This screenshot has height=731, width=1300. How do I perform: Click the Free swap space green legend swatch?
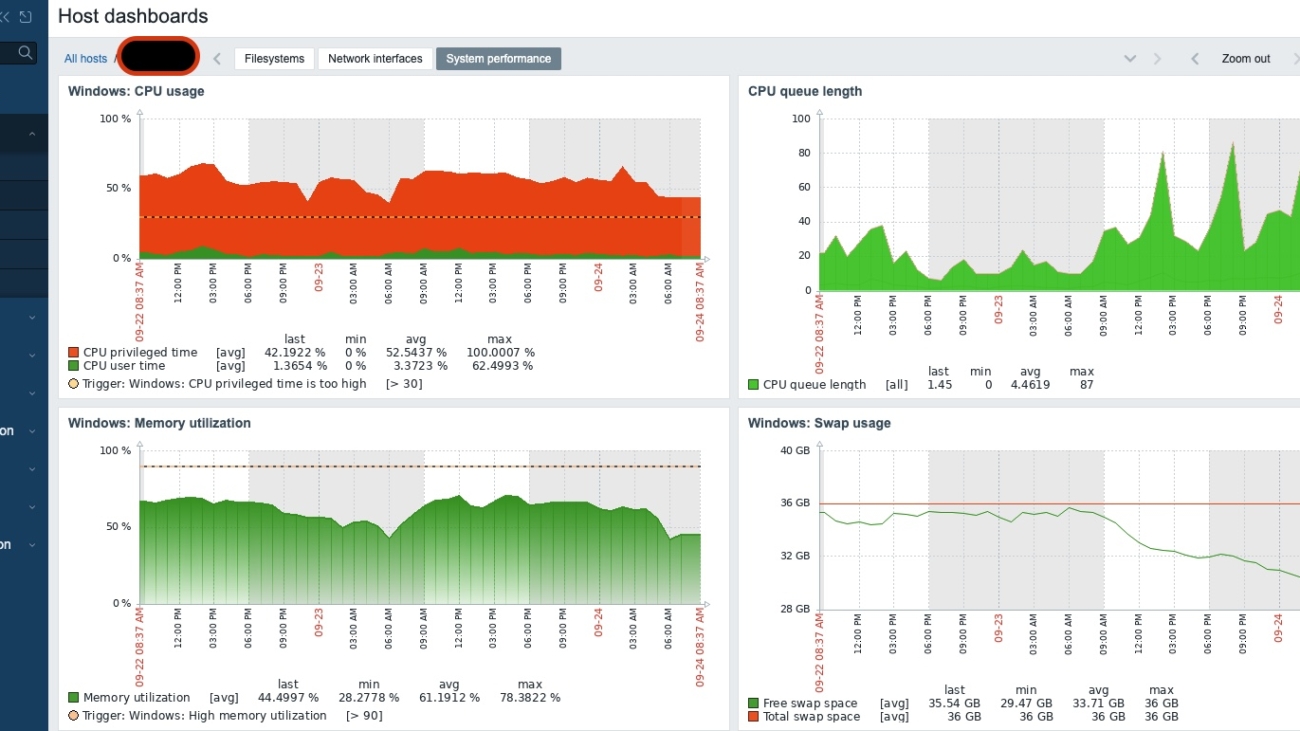753,704
